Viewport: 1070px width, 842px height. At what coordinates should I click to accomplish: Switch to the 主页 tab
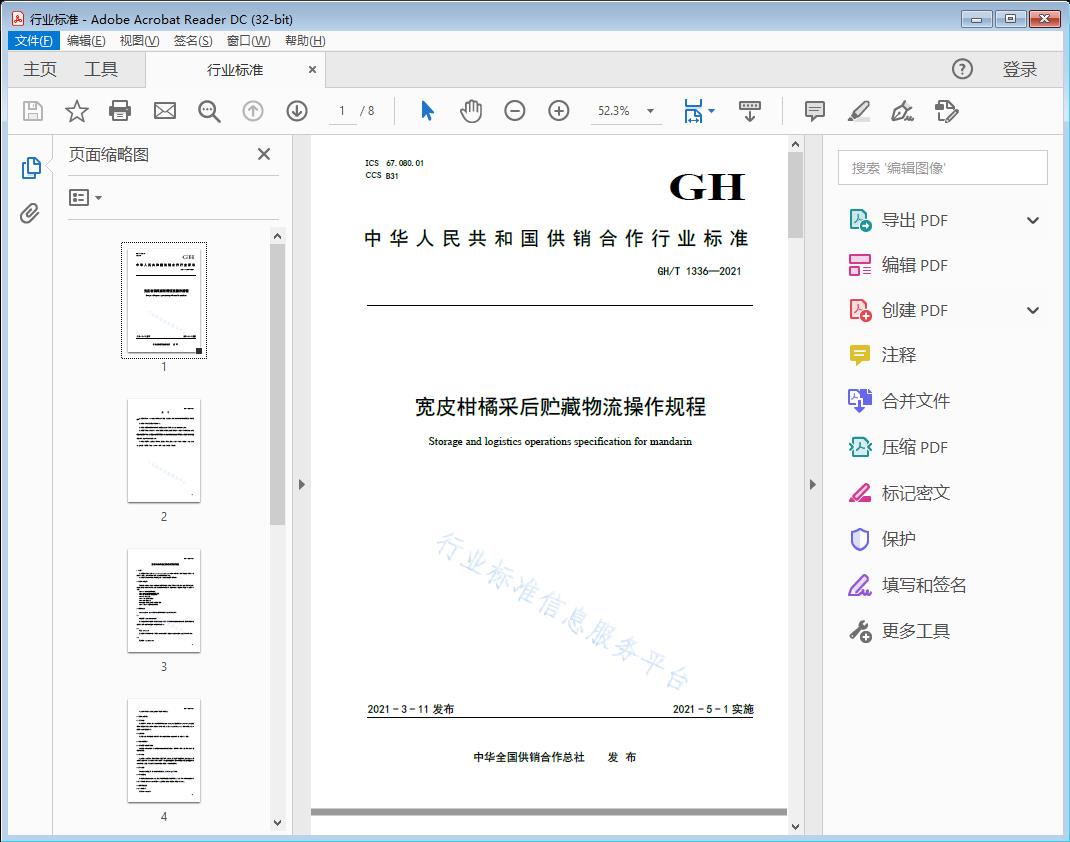point(40,69)
